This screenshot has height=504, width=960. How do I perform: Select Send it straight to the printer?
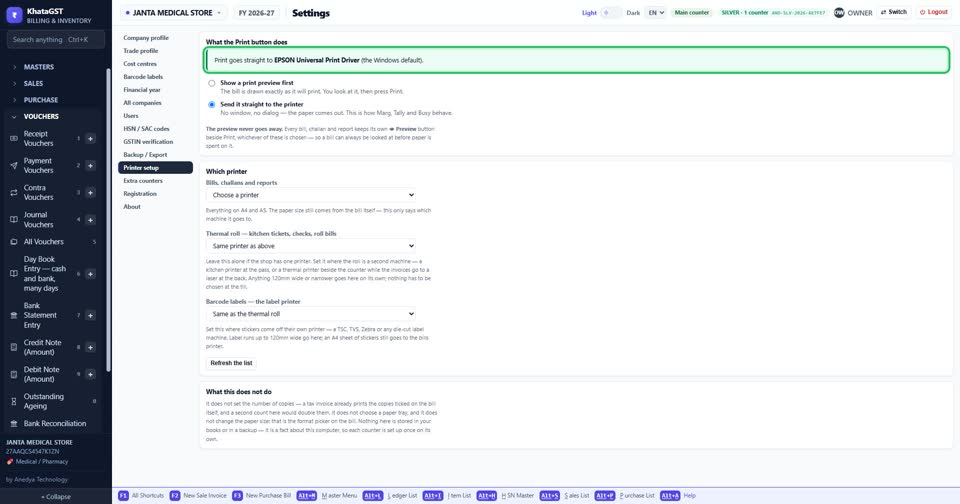[212, 105]
